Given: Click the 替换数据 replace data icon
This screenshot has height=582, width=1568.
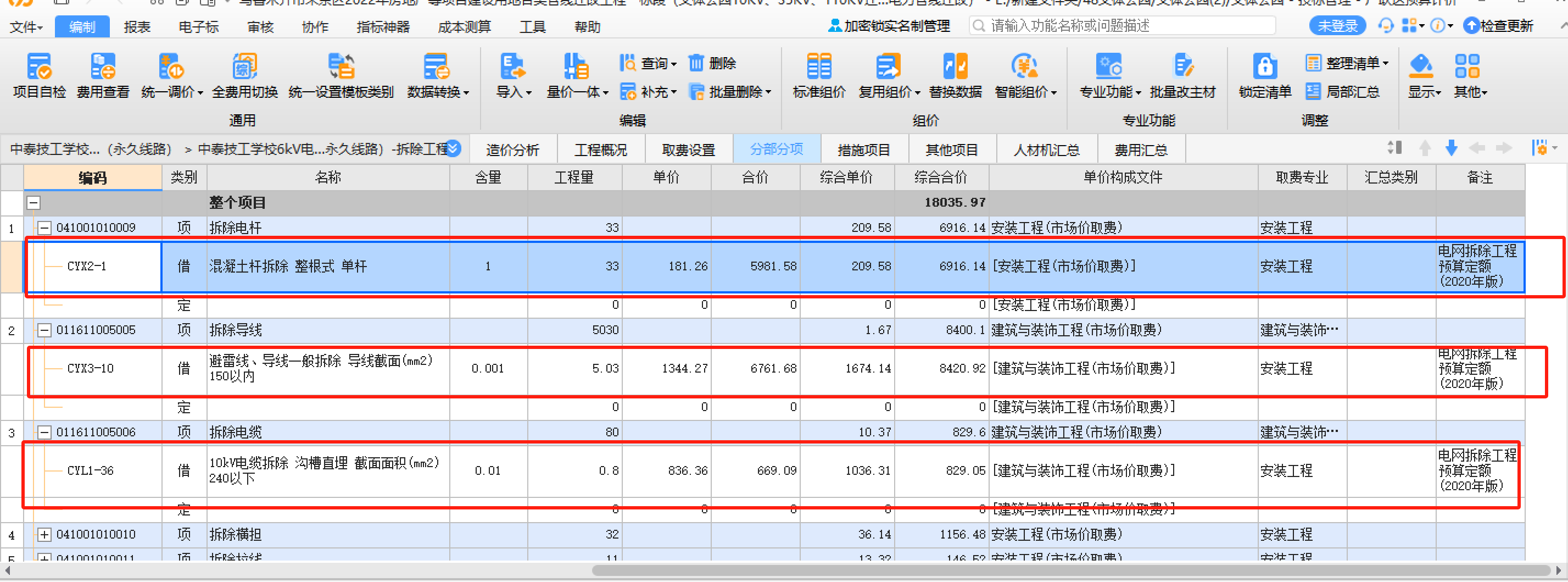Looking at the screenshot, I should tap(955, 66).
